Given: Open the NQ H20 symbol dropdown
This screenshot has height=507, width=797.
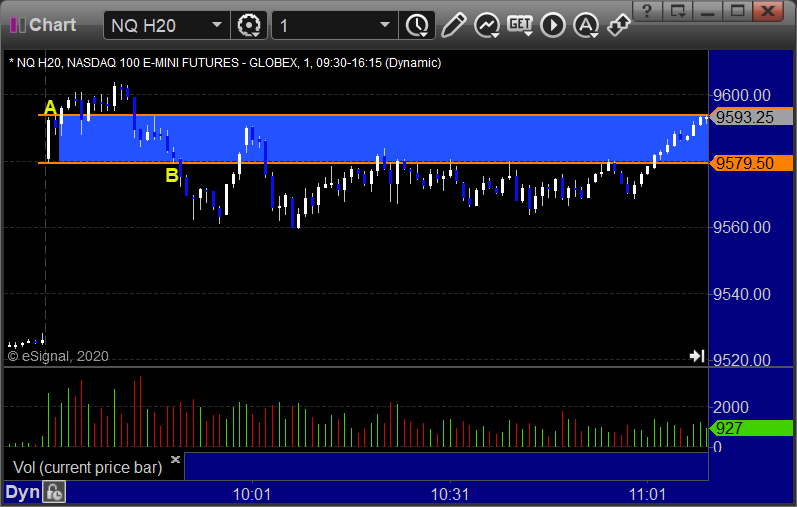Looking at the screenshot, I should (x=217, y=25).
